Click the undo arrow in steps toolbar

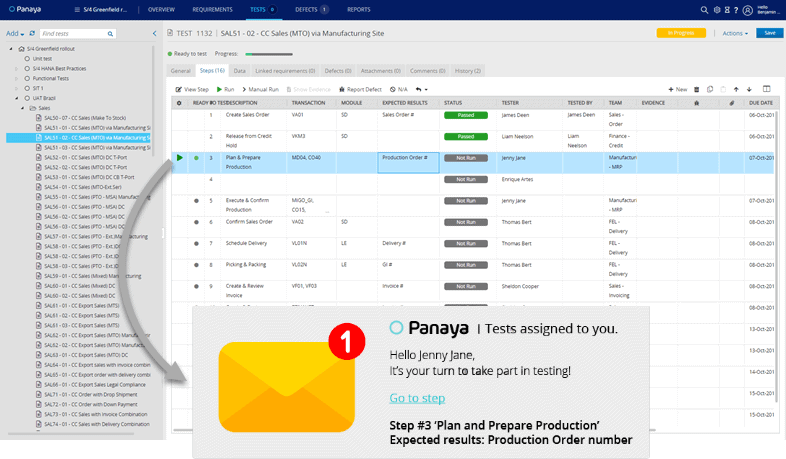(419, 89)
